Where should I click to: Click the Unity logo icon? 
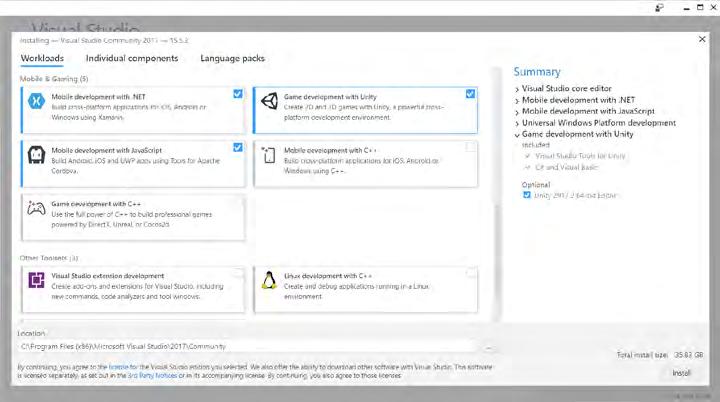270,101
